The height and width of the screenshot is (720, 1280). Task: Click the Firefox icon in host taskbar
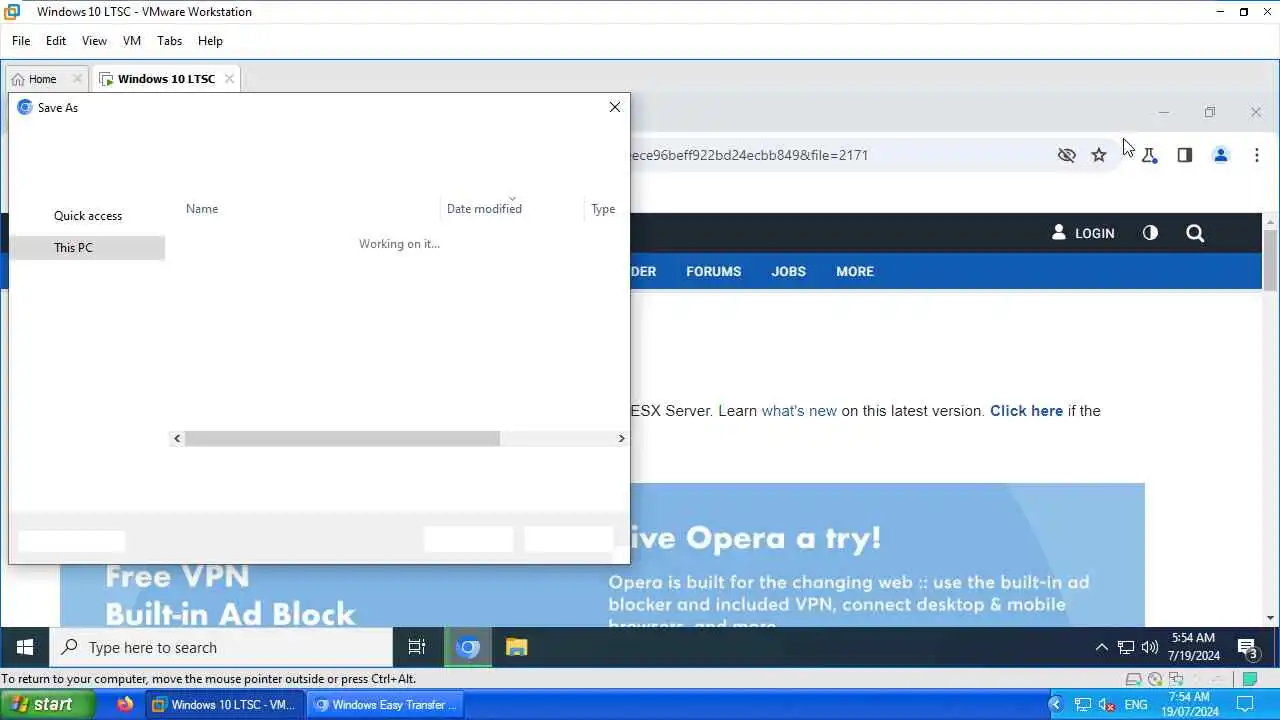(x=125, y=704)
